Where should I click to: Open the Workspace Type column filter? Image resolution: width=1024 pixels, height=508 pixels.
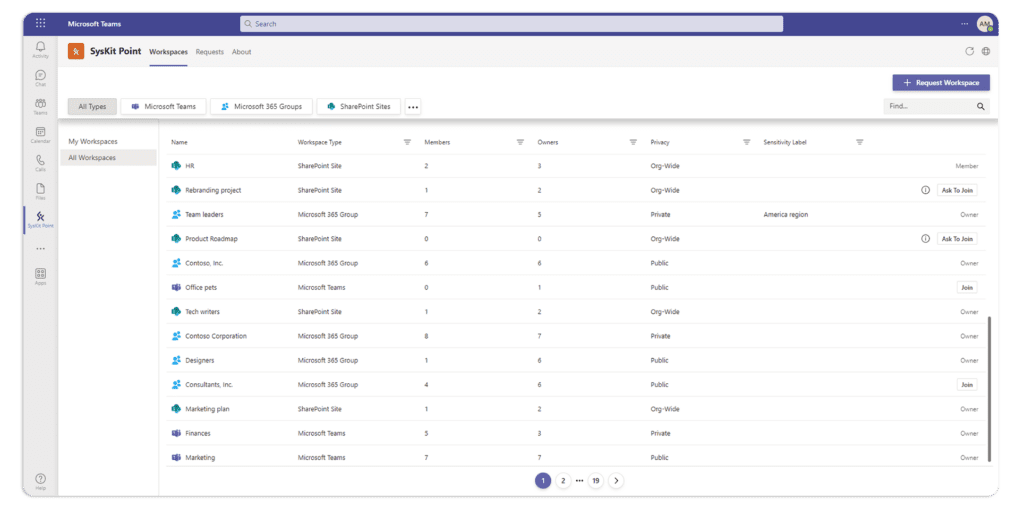[407, 142]
